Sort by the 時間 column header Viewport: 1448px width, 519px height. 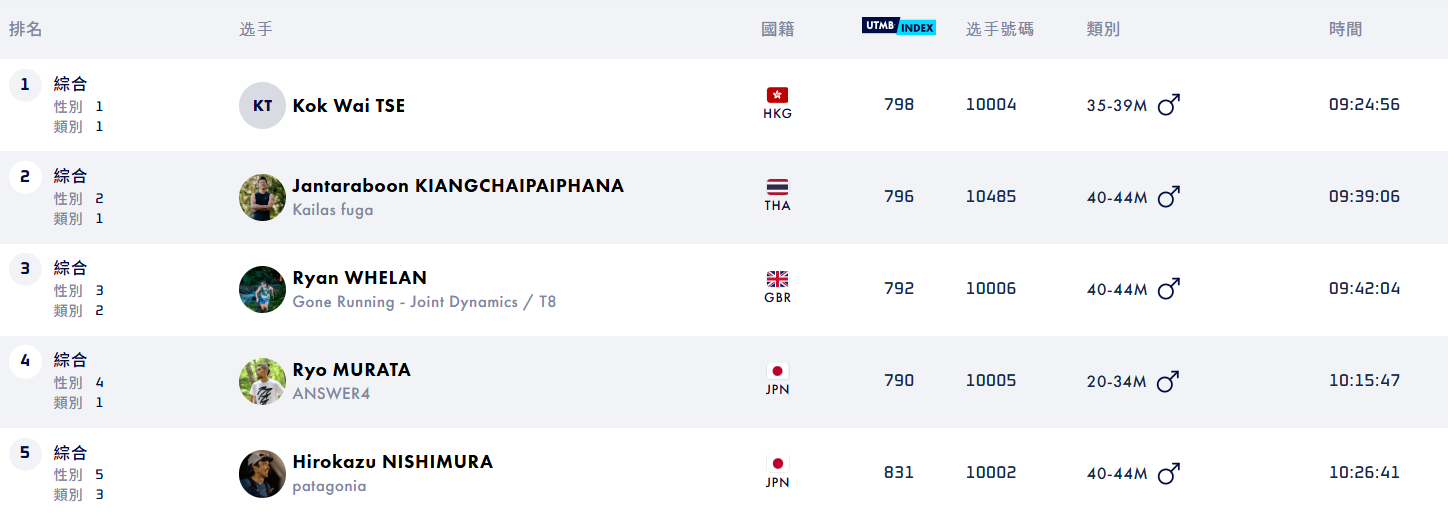tap(1345, 30)
